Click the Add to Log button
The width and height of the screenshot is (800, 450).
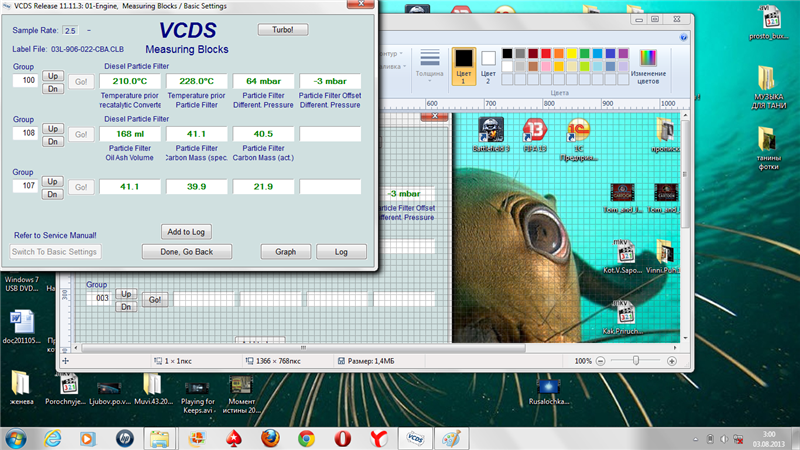click(x=186, y=232)
